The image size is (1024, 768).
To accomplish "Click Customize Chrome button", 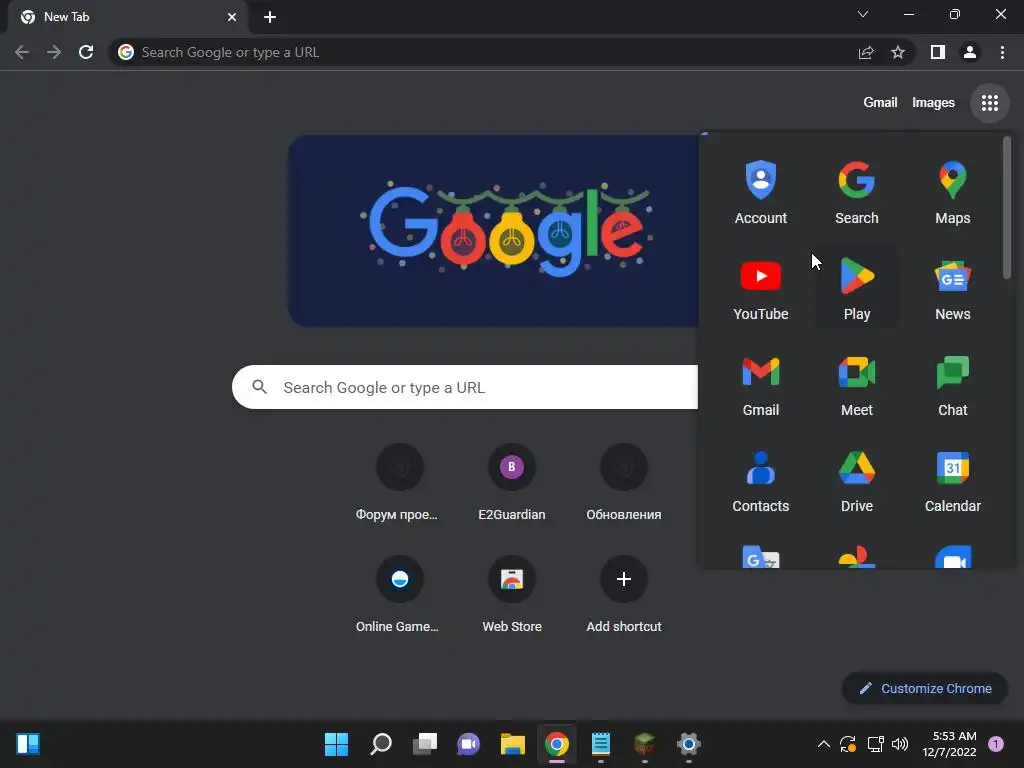I will click(925, 688).
